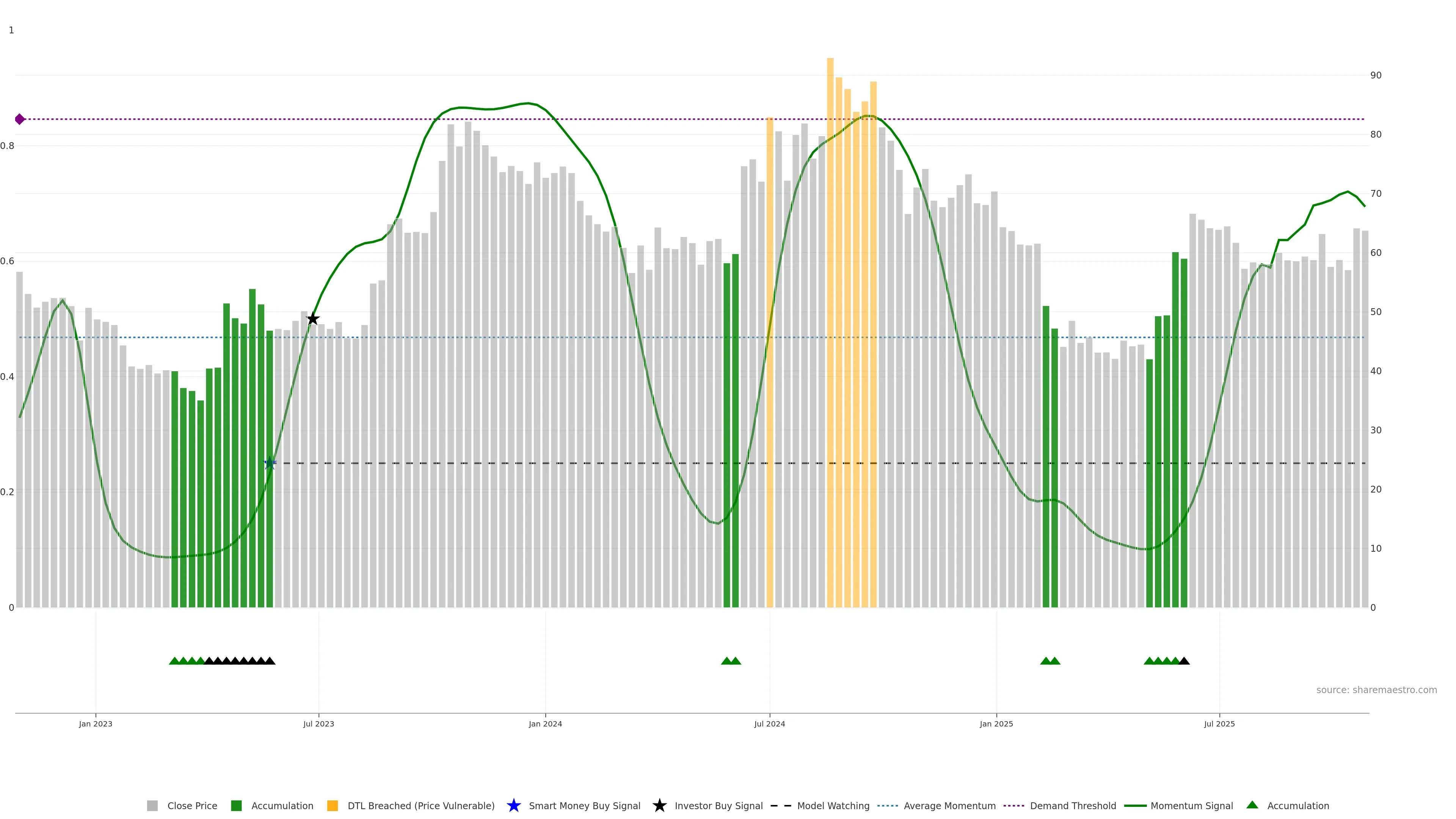Click the purple diamond on Demand Threshold line
Screen dimensions: 1456x819
coord(20,119)
